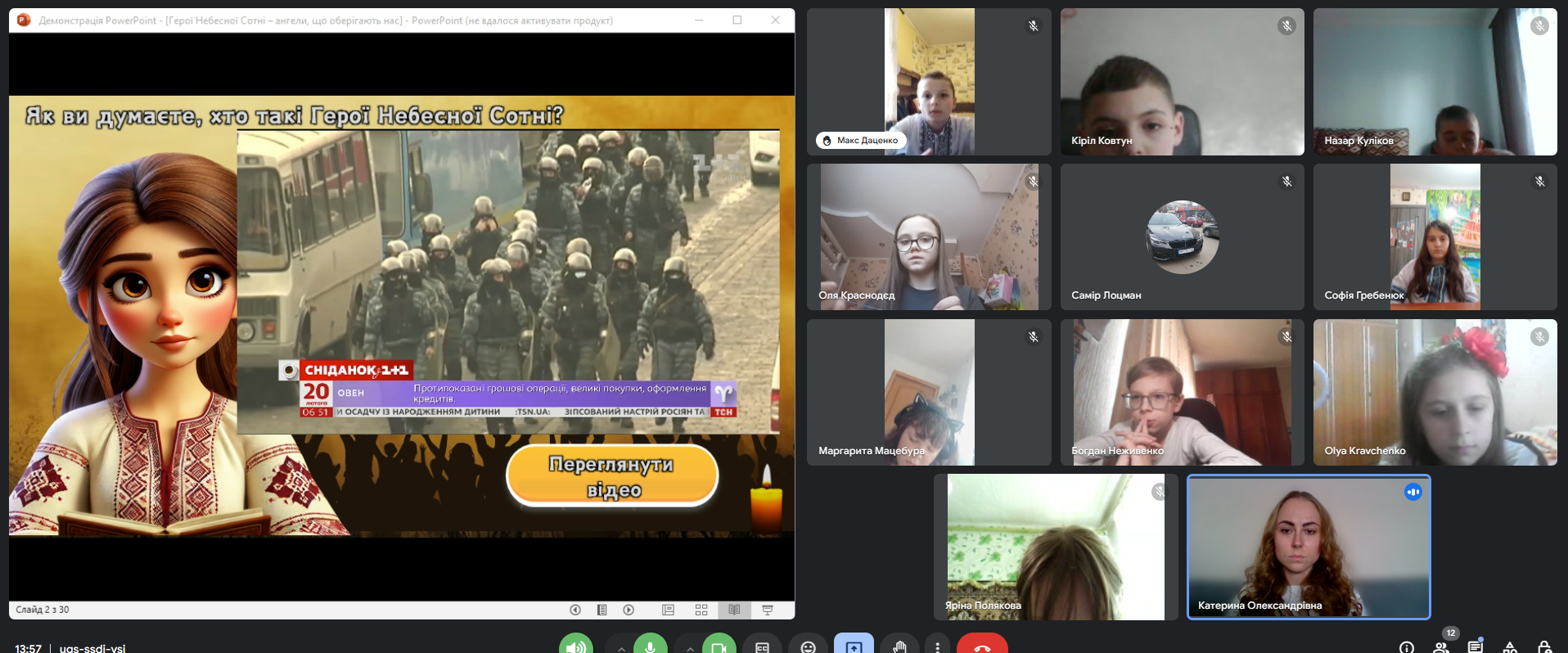
Task: Click the raise hand icon
Action: (899, 646)
